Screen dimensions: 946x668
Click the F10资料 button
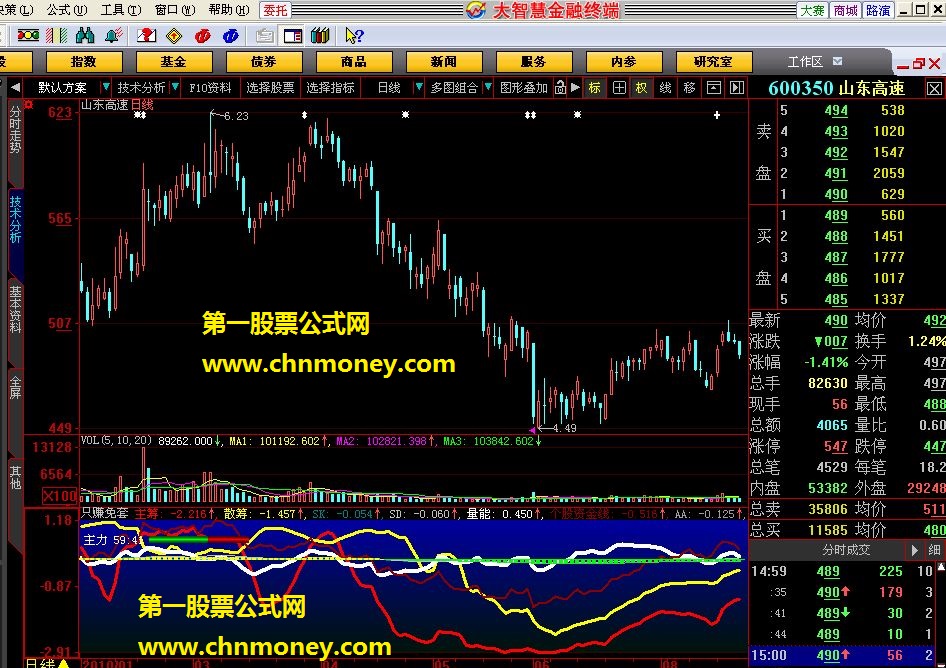[x=210, y=88]
